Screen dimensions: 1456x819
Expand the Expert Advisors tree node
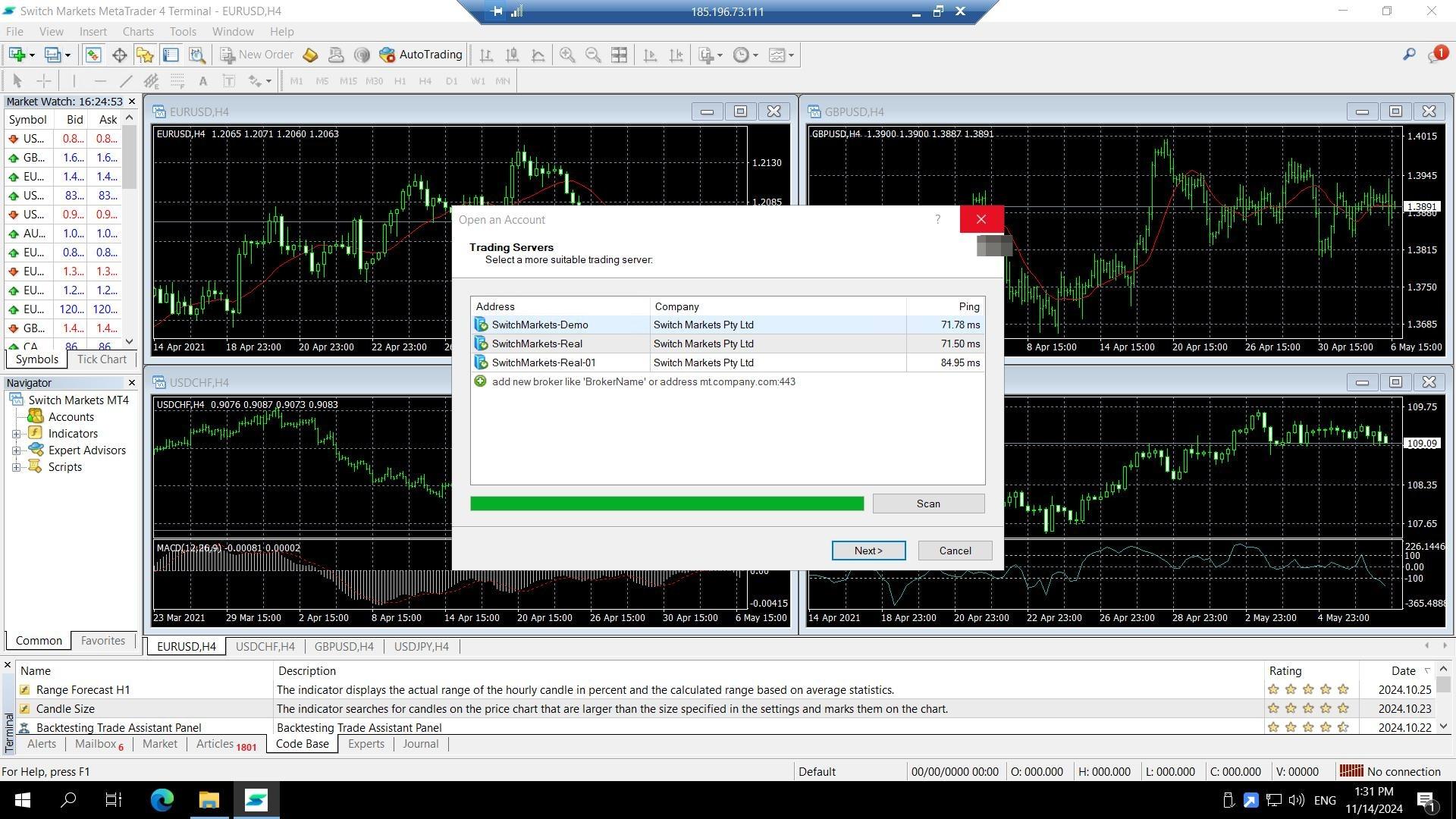(x=16, y=450)
